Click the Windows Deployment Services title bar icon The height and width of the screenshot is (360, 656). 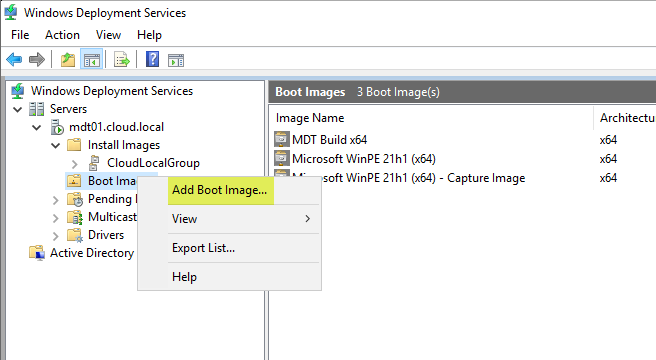(x=11, y=12)
